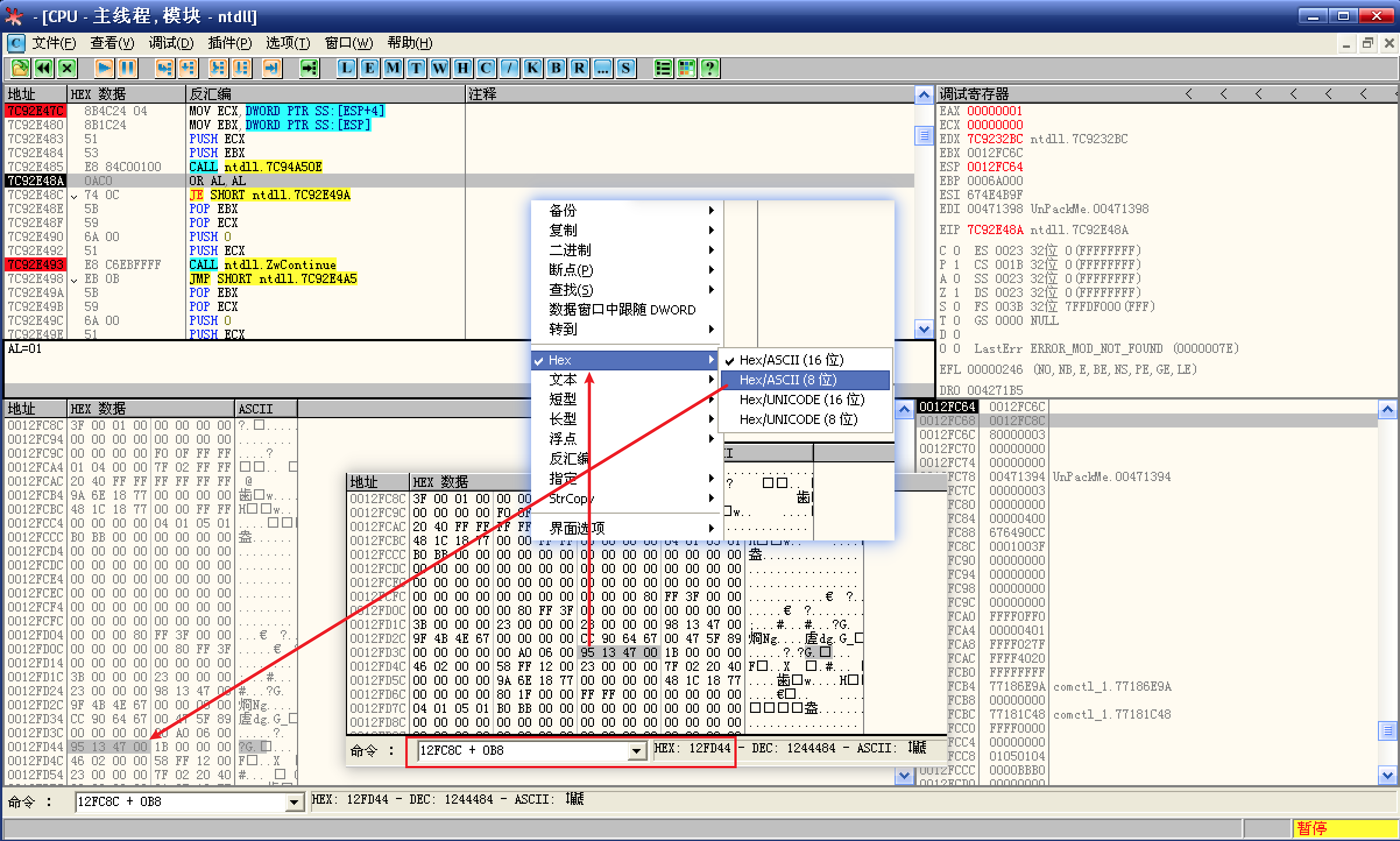Open the Memory map M window icon
Screen dimensions: 1400x841
393,68
